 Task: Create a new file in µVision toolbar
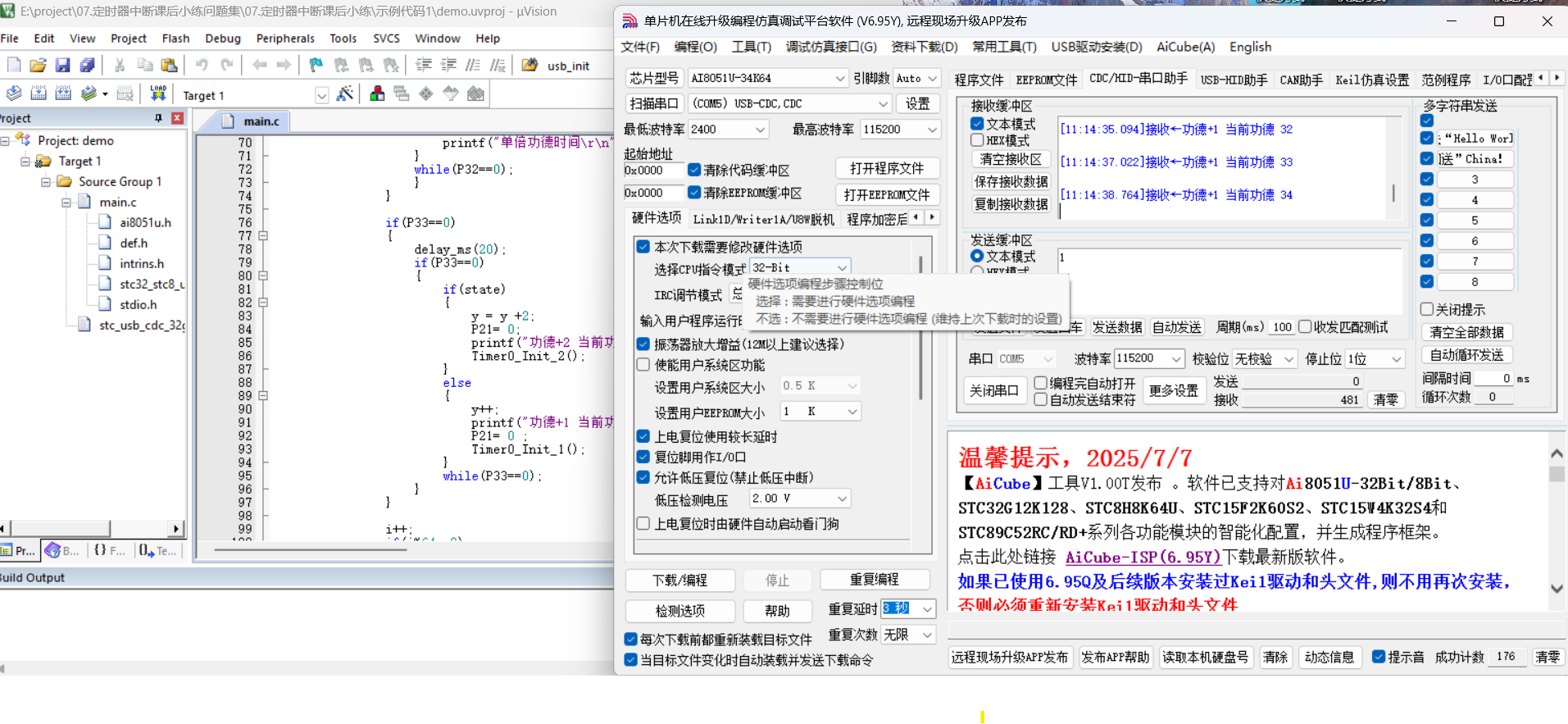click(x=14, y=65)
